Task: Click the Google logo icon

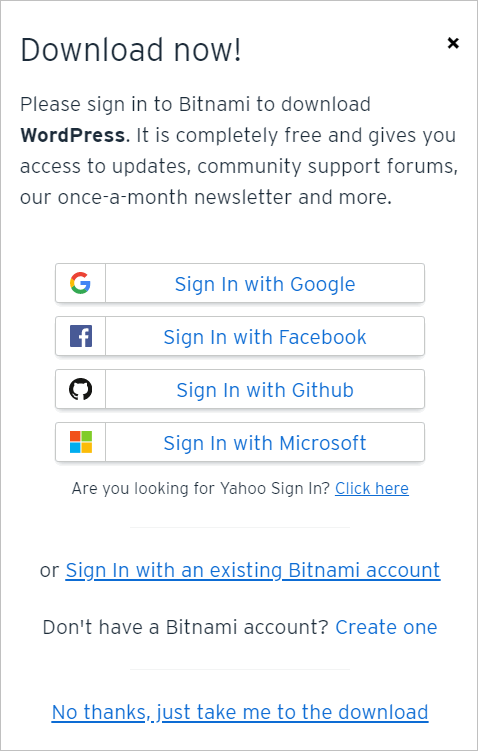Action: [x=80, y=283]
